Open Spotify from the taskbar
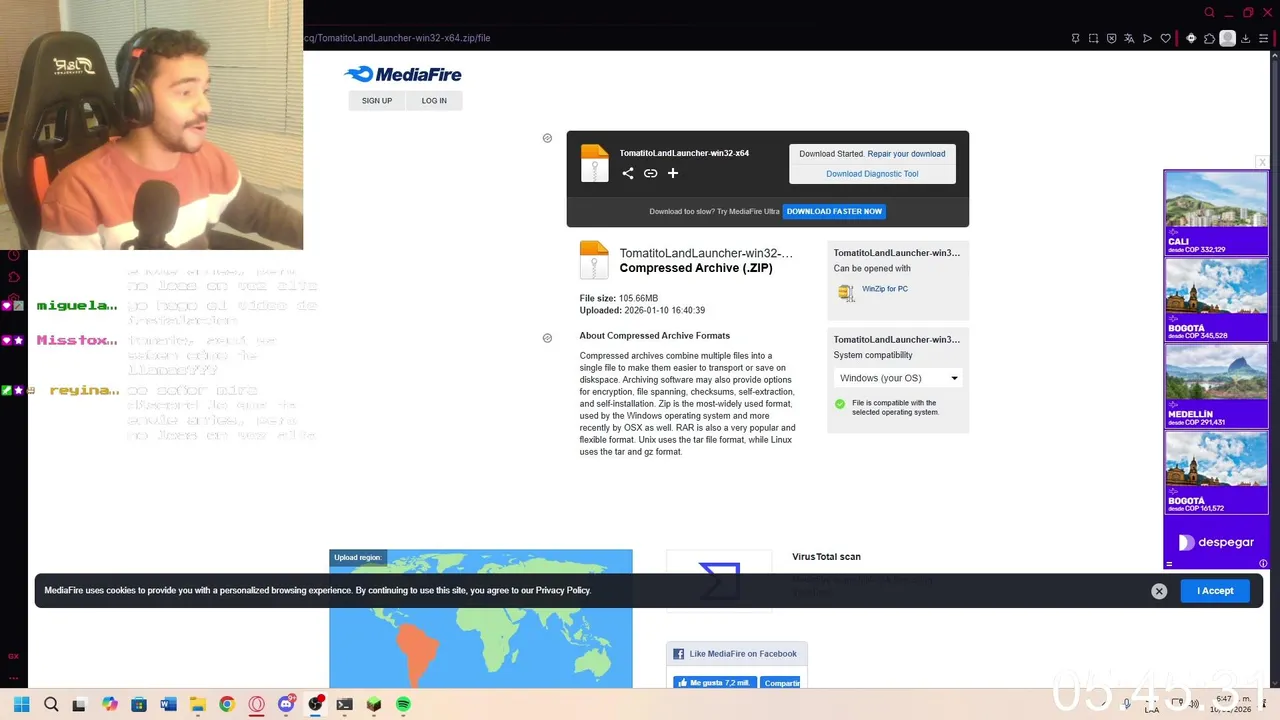Viewport: 1280px width, 720px height. [x=403, y=704]
